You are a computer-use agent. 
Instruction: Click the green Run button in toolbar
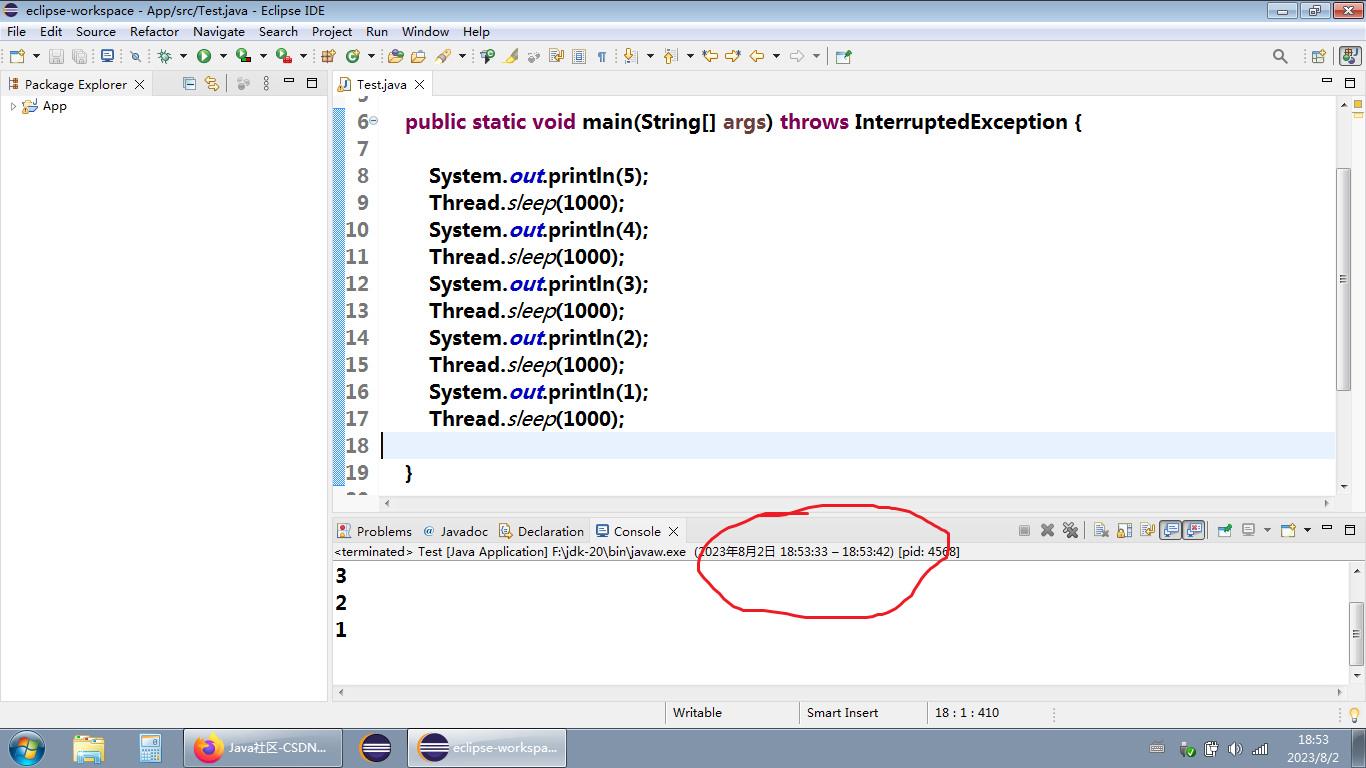(x=204, y=57)
